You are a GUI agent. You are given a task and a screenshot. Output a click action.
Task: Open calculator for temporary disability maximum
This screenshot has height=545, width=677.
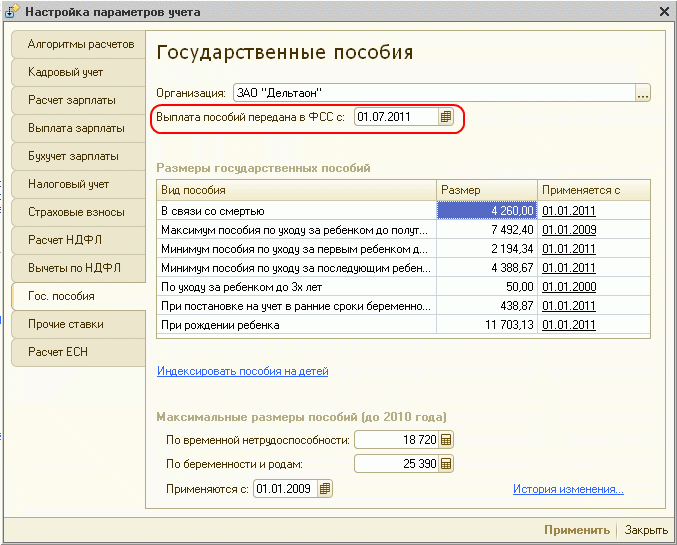click(x=446, y=440)
